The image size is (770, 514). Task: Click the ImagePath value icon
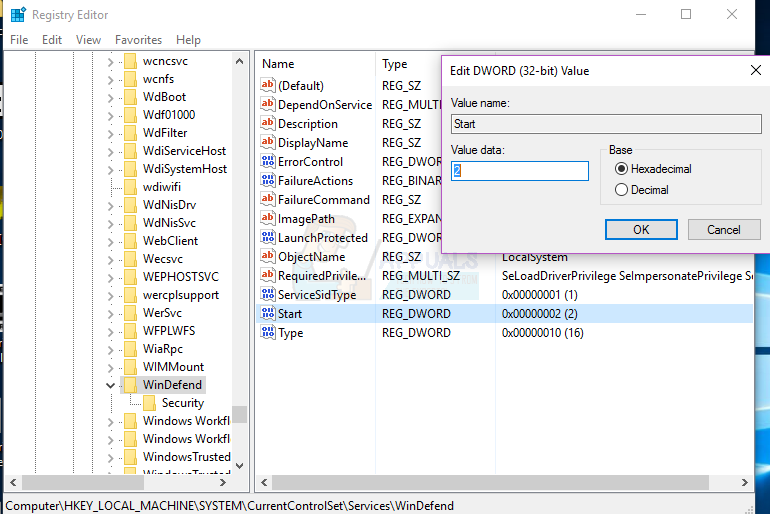click(x=268, y=218)
